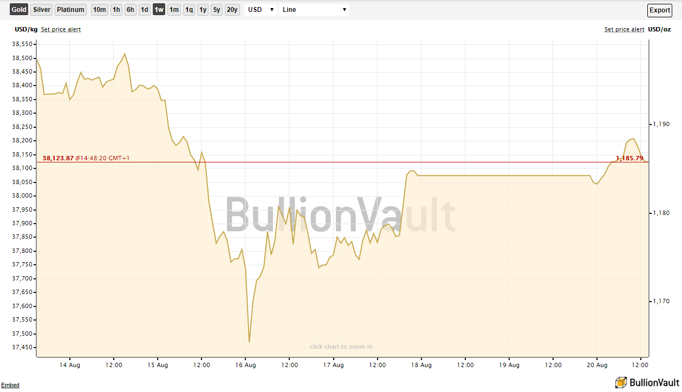Switch to the Platinum metal tab
Image resolution: width=682 pixels, height=392 pixels.
point(70,10)
